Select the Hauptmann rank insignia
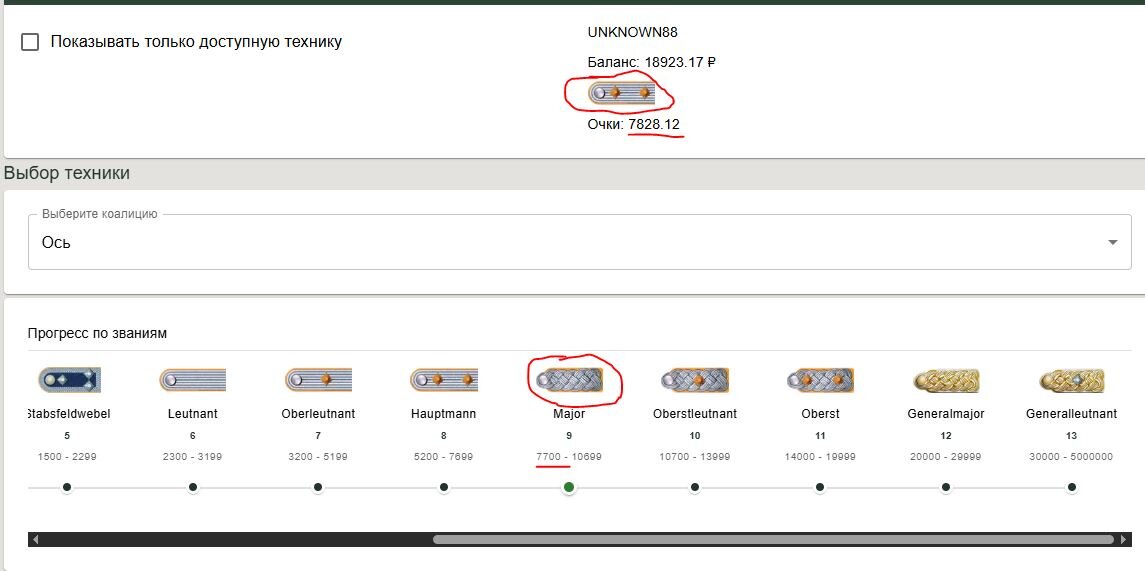 (443, 380)
